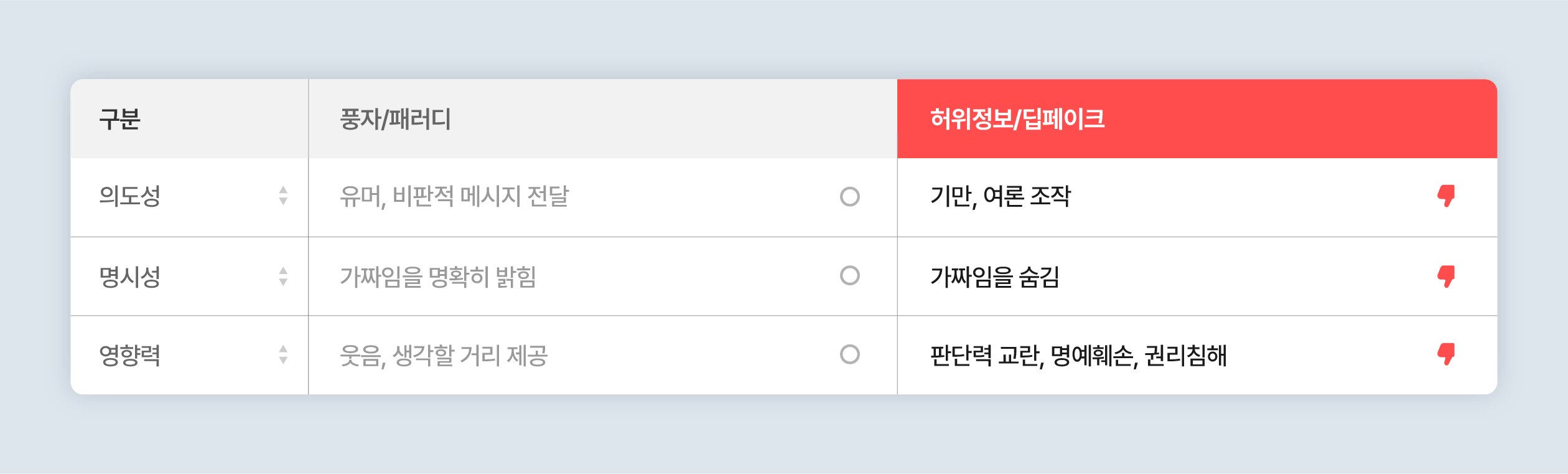Select the circle next to 웃음, 생각할 거리 제공

point(850,354)
